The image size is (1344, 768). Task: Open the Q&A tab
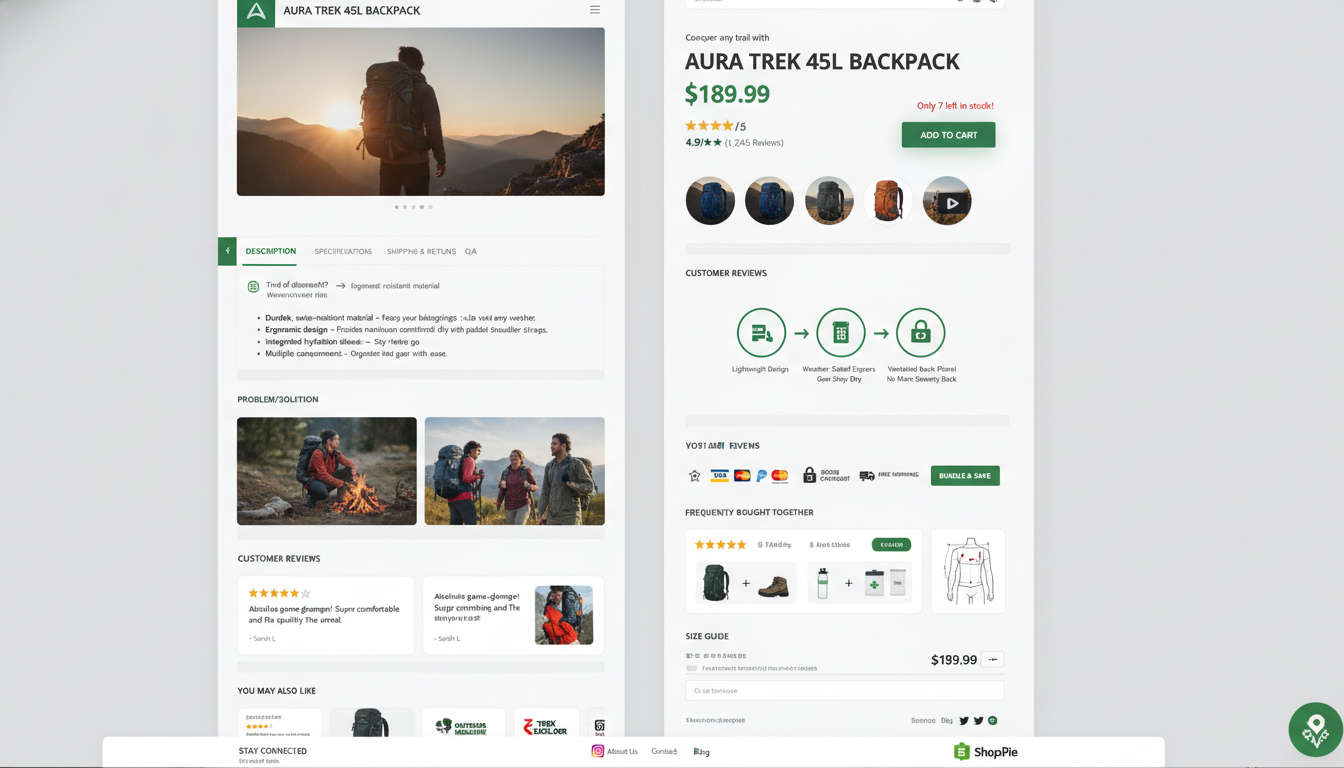point(471,251)
